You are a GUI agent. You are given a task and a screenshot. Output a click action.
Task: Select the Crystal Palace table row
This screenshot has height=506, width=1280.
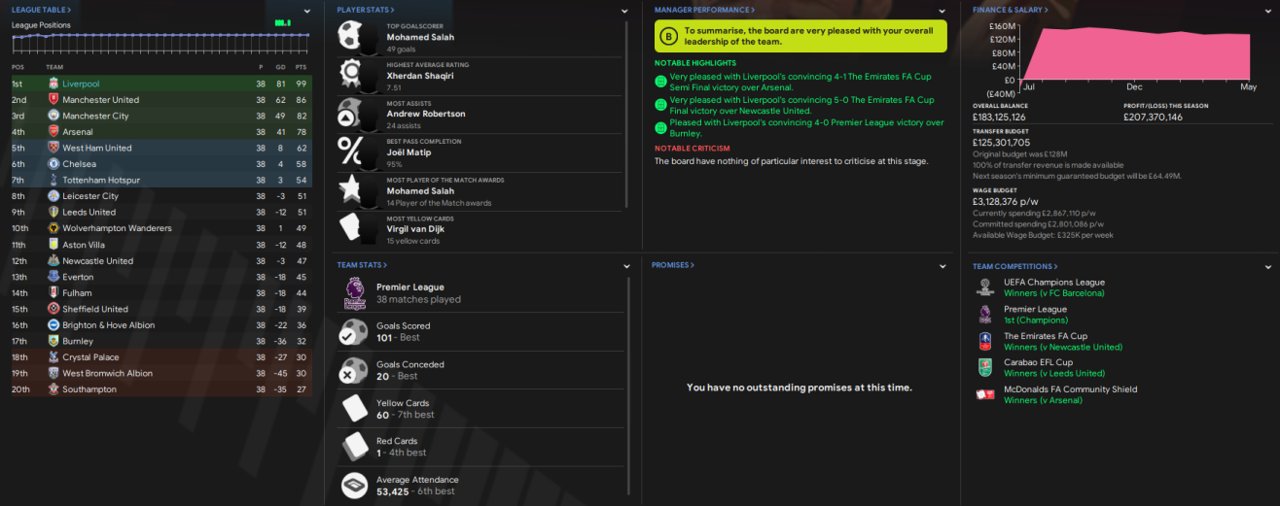[x=161, y=357]
